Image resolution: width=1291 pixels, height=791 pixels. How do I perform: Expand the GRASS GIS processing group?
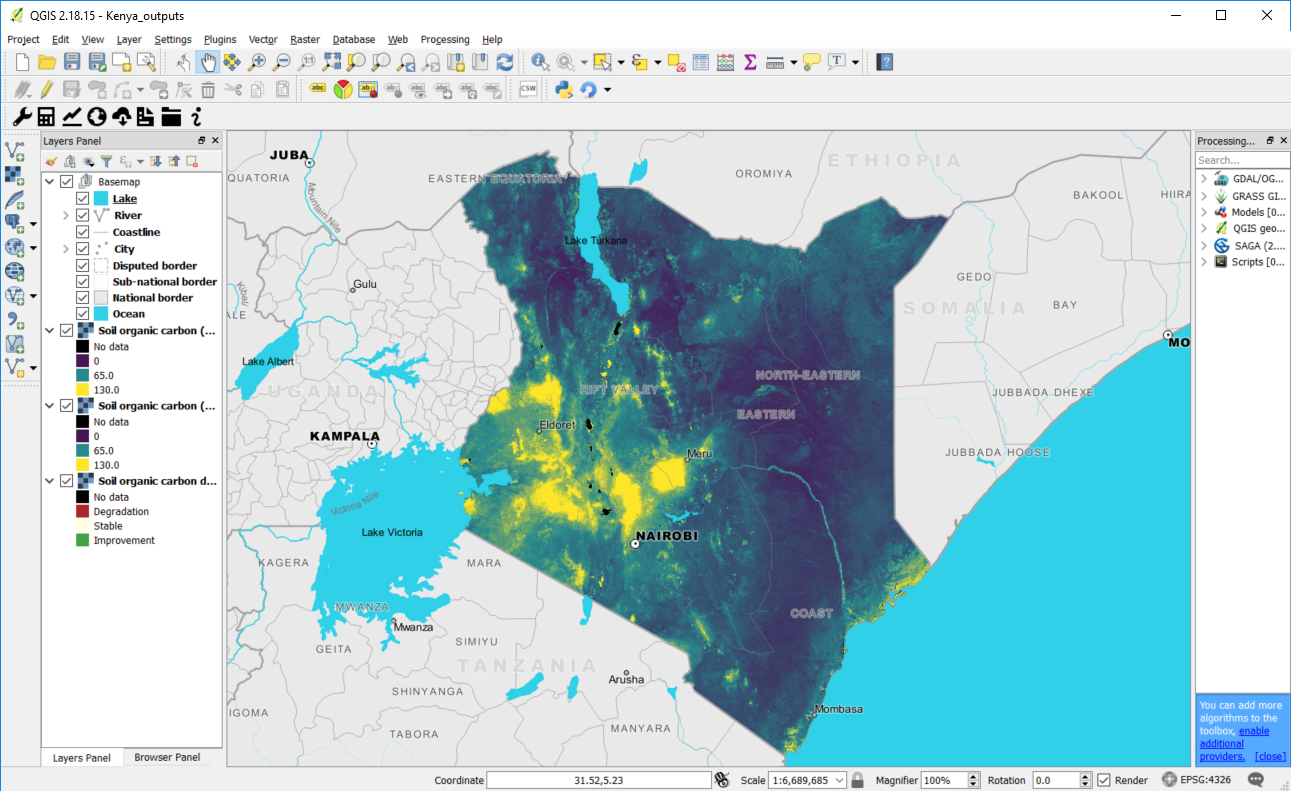1204,196
